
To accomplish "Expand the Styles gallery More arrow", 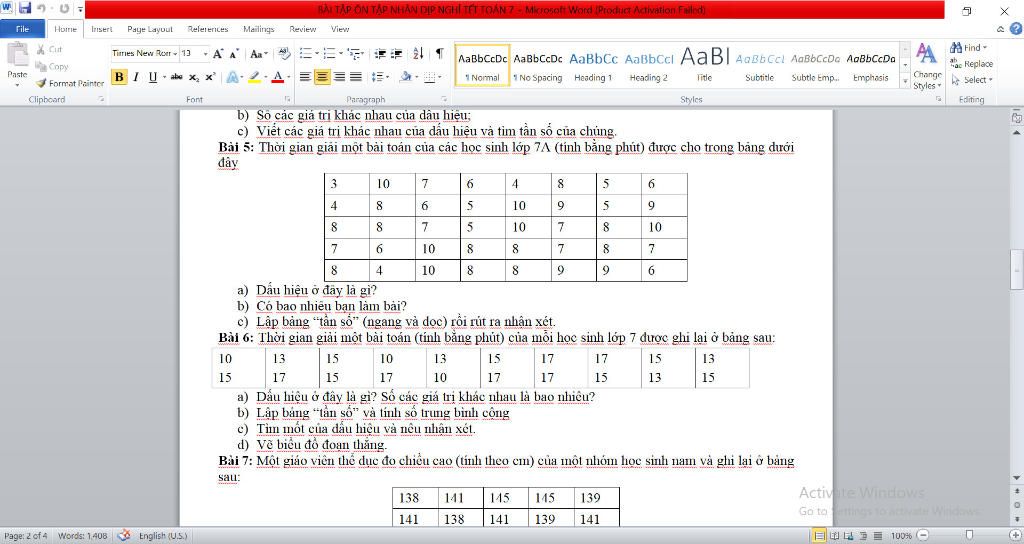I will click(905, 82).
